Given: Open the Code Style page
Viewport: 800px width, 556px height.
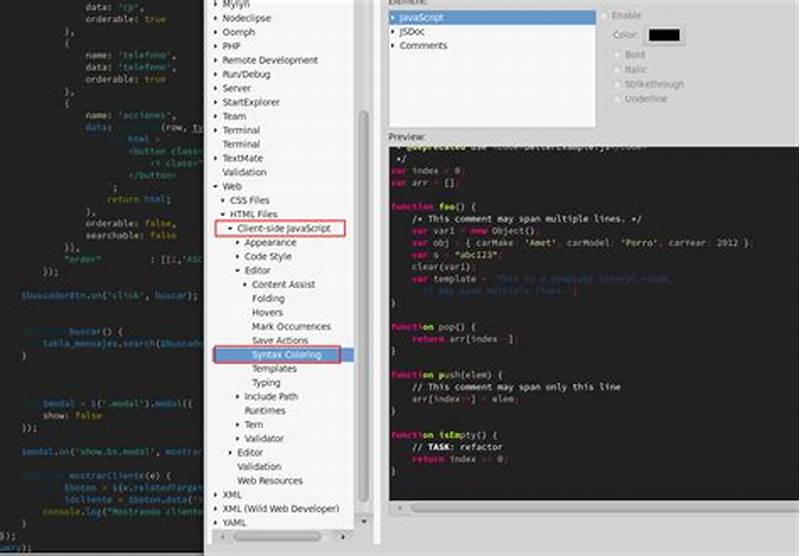Looking at the screenshot, I should tap(268, 257).
